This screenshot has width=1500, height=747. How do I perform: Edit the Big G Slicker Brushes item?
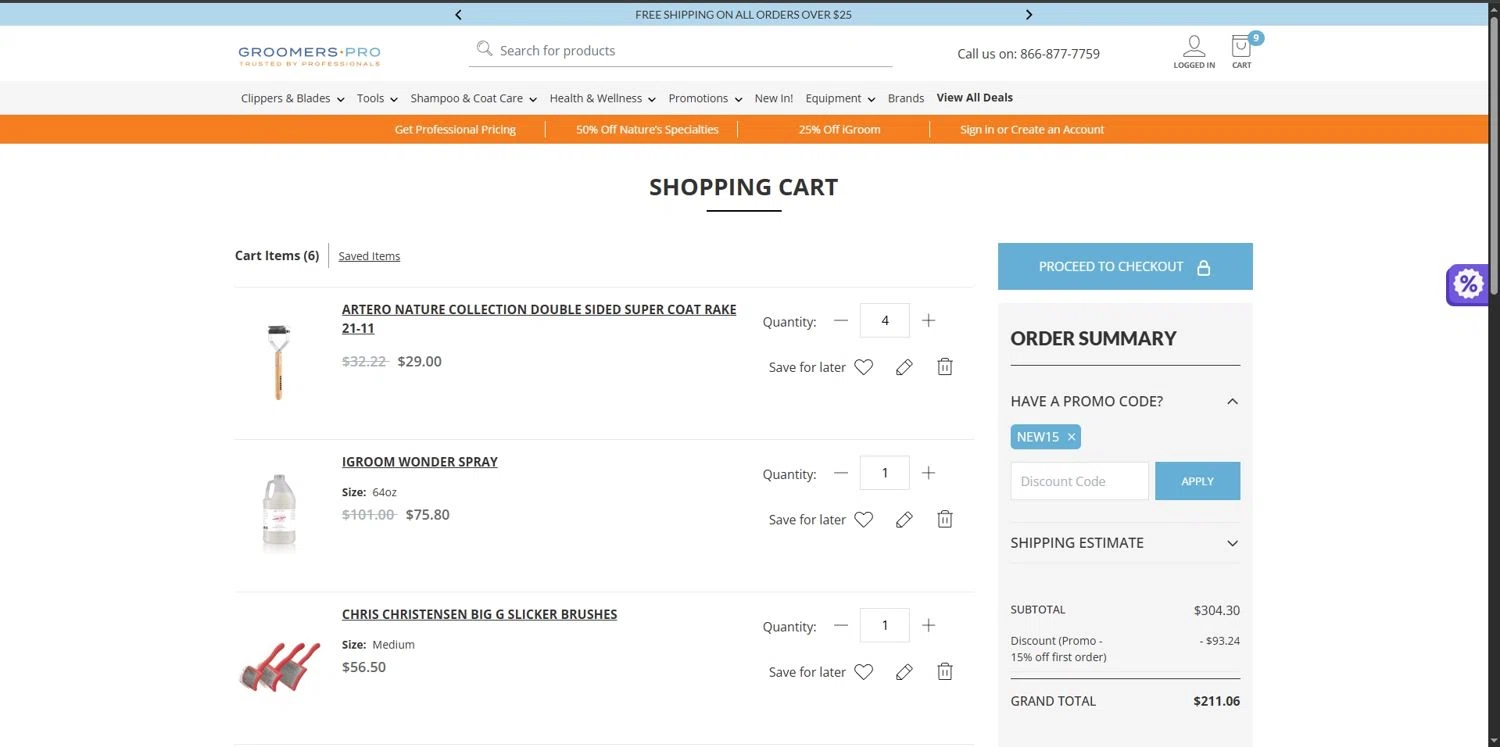point(904,672)
